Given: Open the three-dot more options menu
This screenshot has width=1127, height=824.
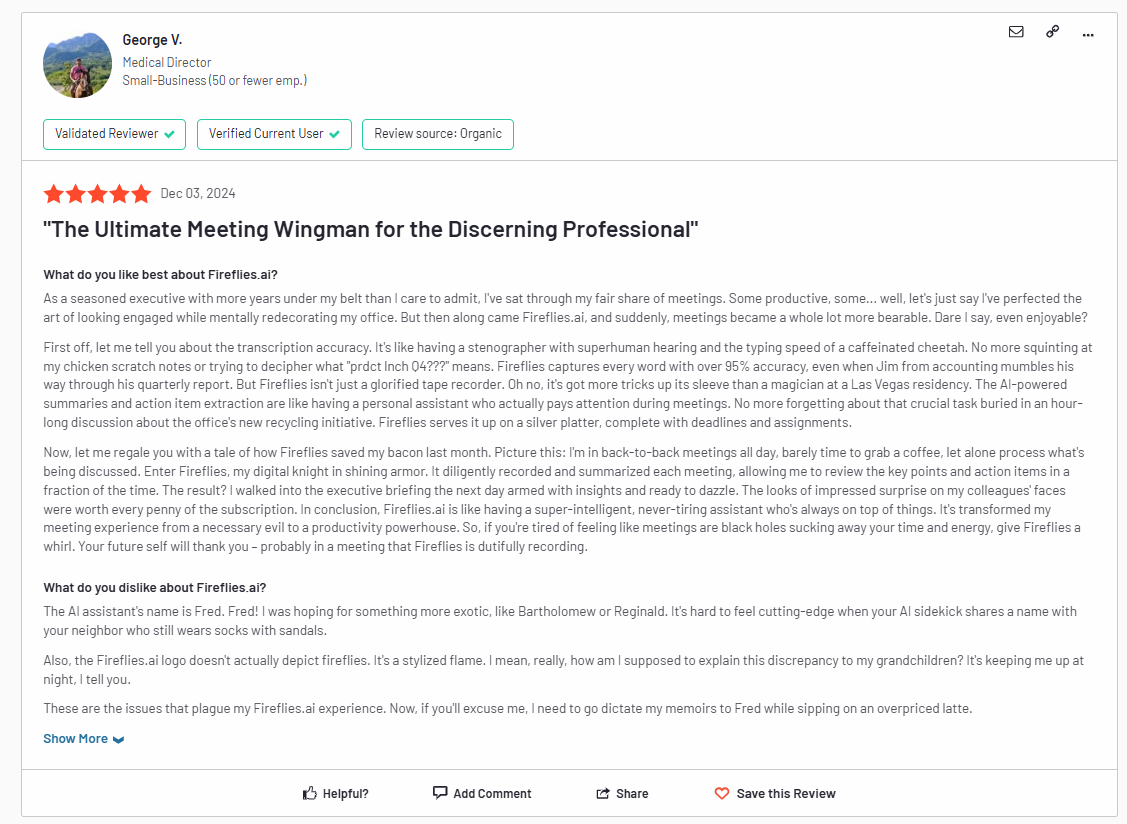Looking at the screenshot, I should point(1087,34).
